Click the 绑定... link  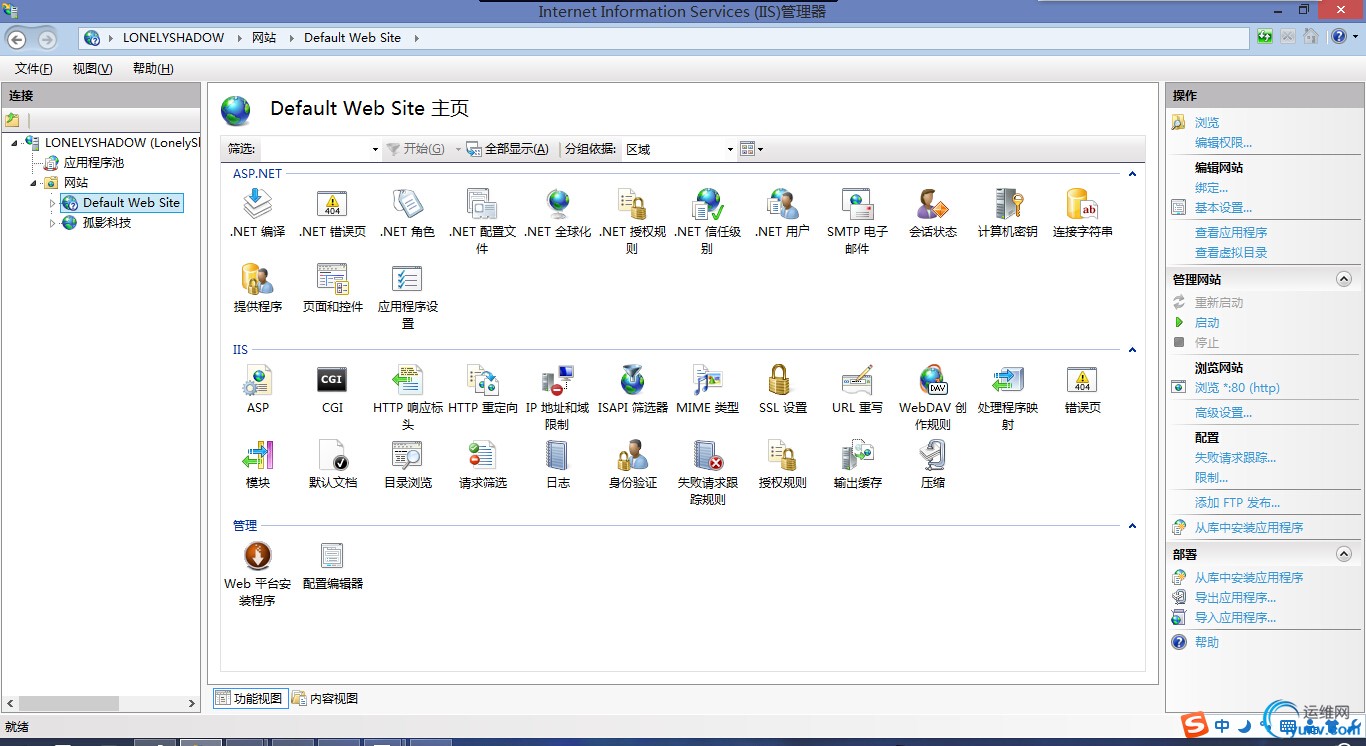[x=1211, y=188]
